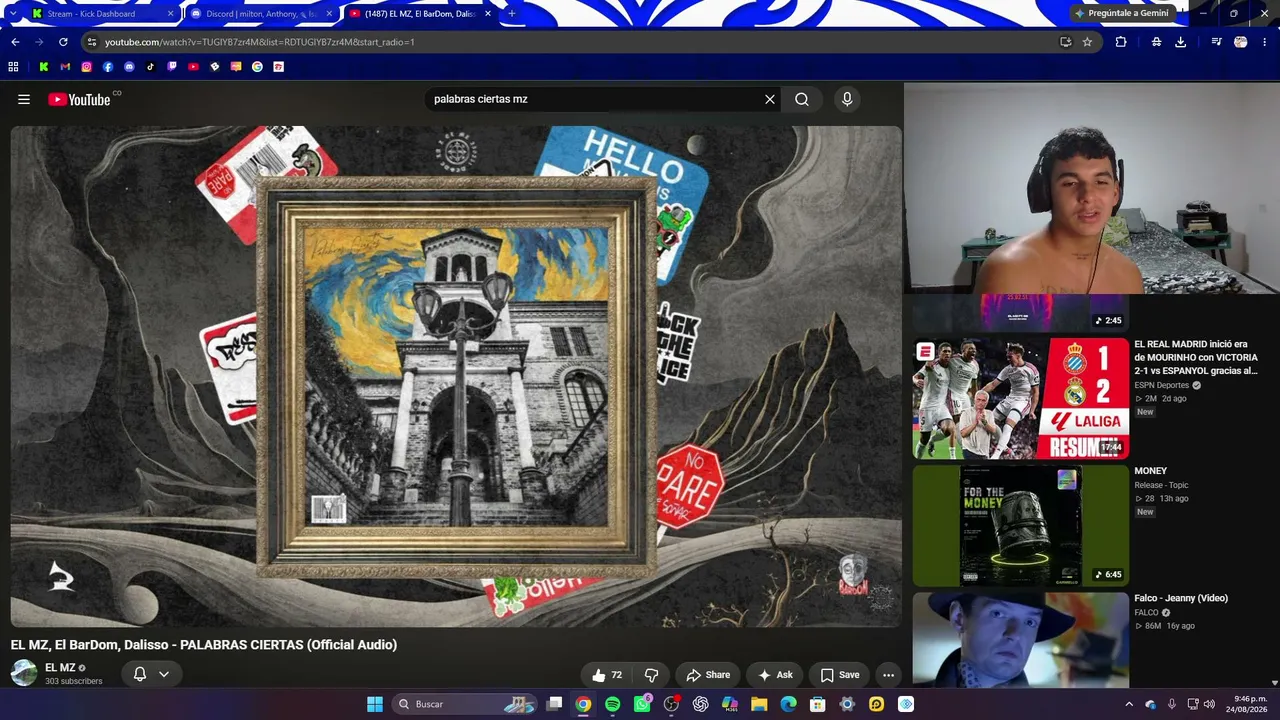Open the media controls icon
Viewport: 1280px width, 720px height.
coord(1216,42)
